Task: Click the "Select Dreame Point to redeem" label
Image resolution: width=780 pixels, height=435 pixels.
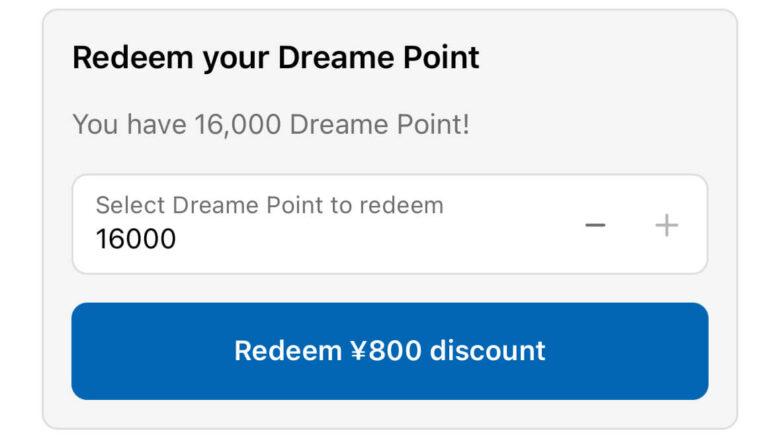Action: [269, 205]
